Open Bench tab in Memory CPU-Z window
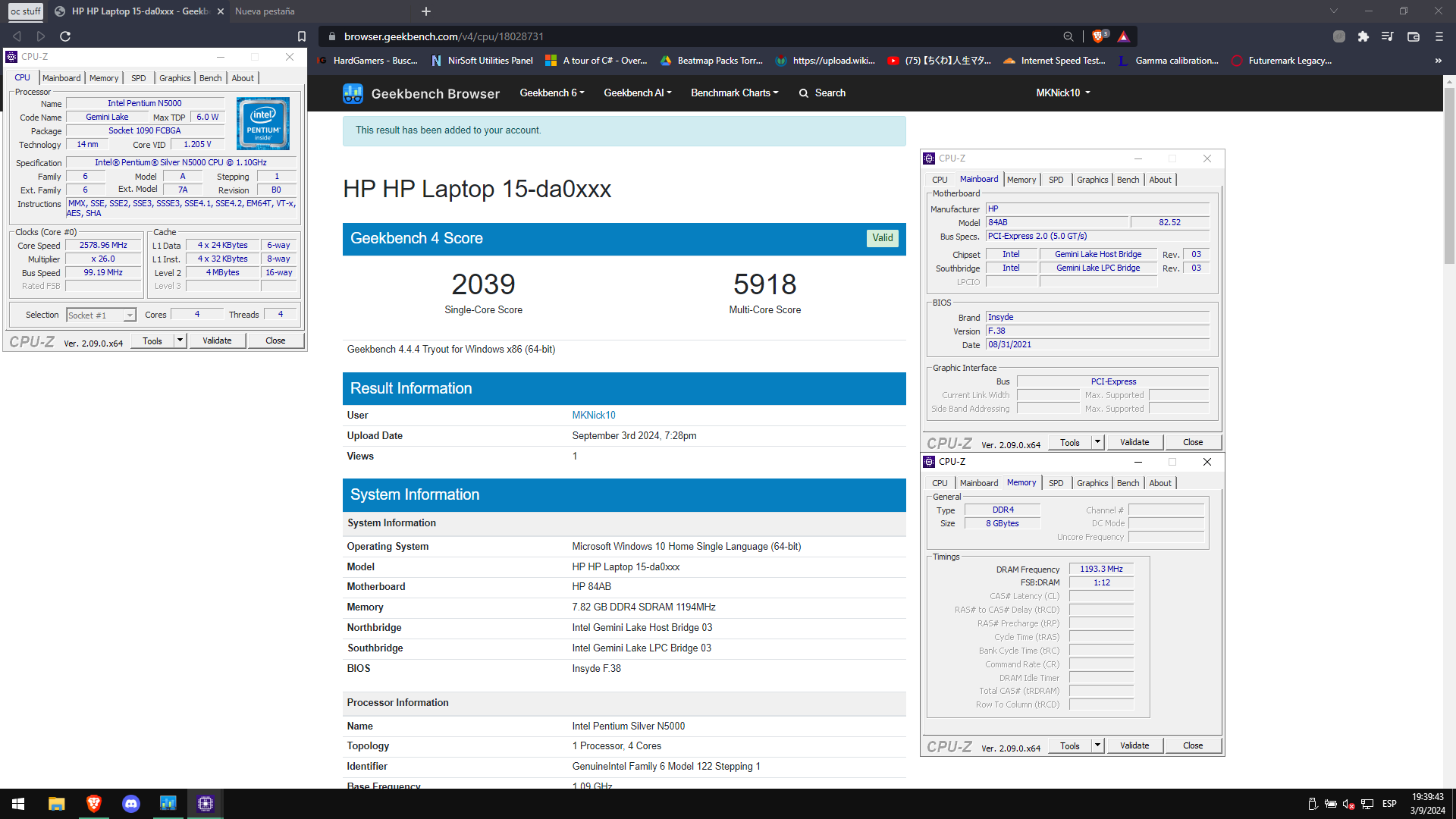This screenshot has height=819, width=1456. coord(1128,483)
